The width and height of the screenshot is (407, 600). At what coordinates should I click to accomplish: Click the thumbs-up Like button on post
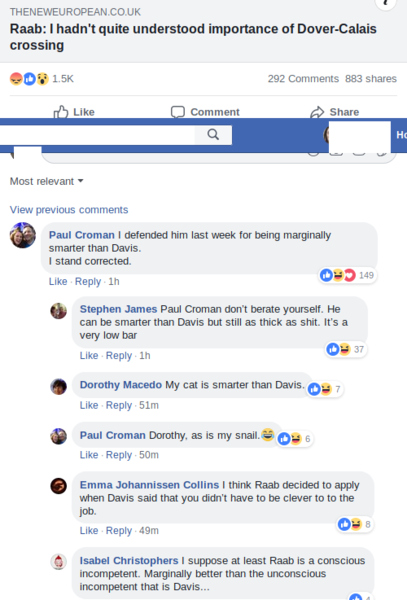[74, 112]
